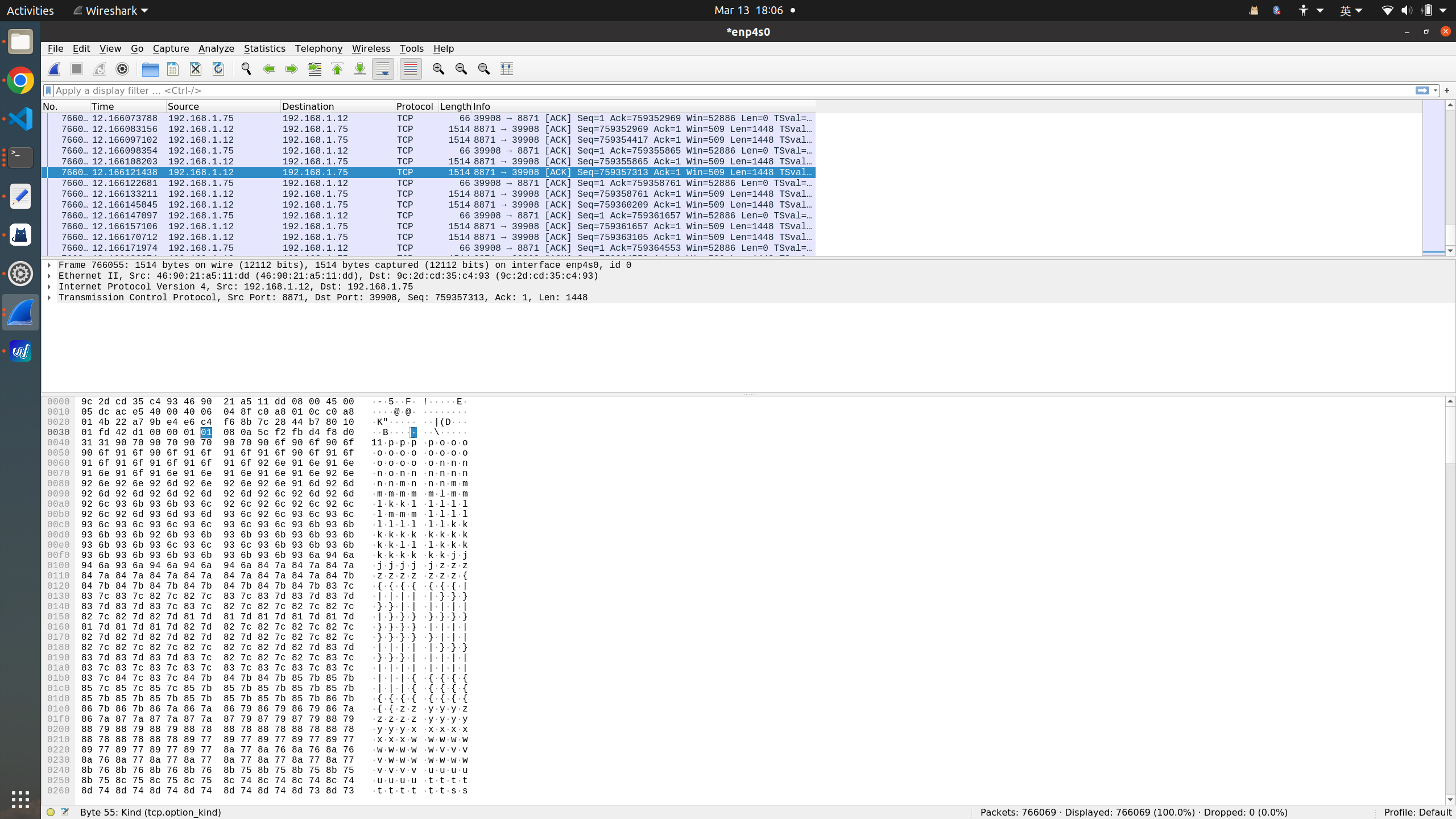Toggle packet colorization rules

click(x=411, y=69)
